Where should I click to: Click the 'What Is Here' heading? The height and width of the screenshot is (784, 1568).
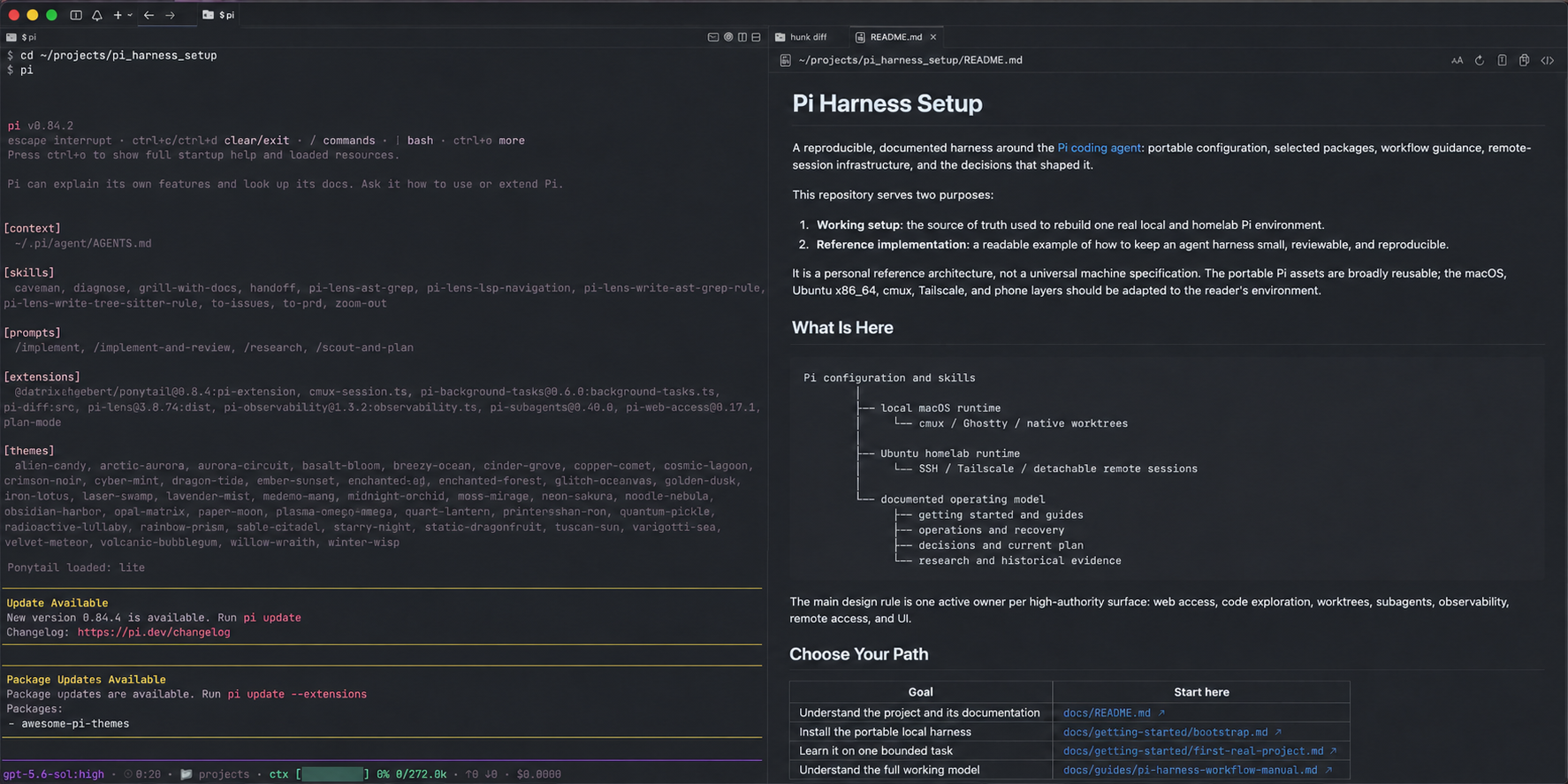(x=842, y=328)
